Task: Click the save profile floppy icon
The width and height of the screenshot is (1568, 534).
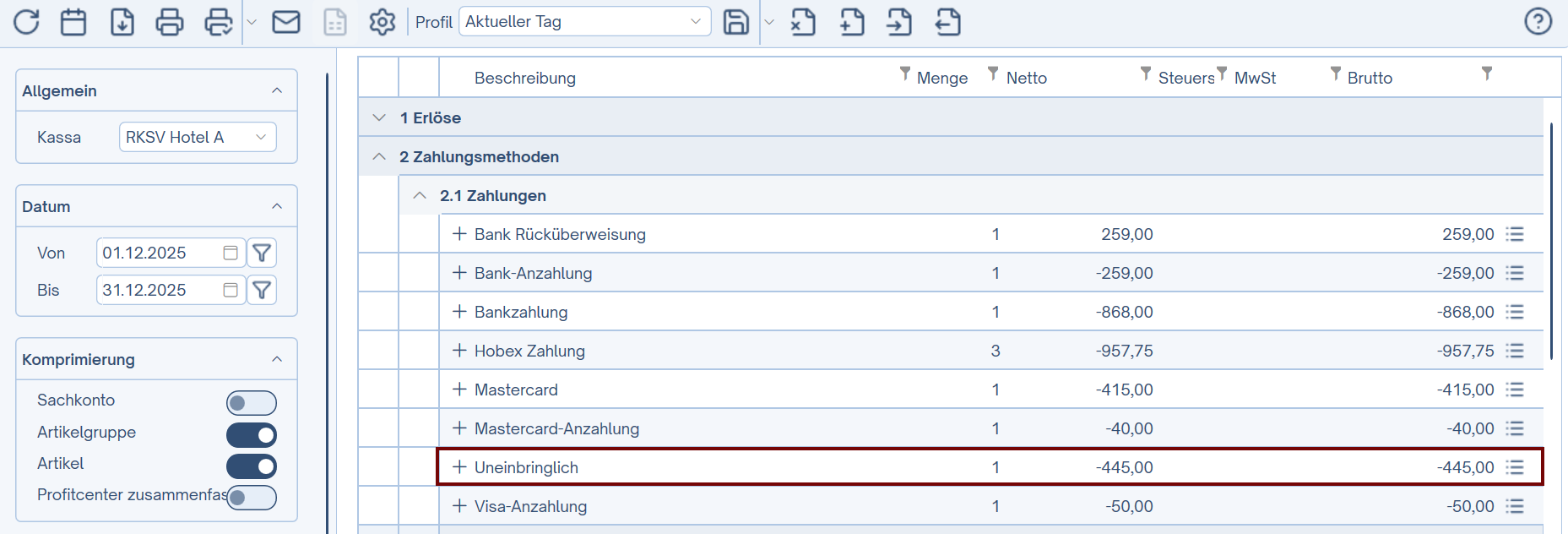Action: coord(736,22)
